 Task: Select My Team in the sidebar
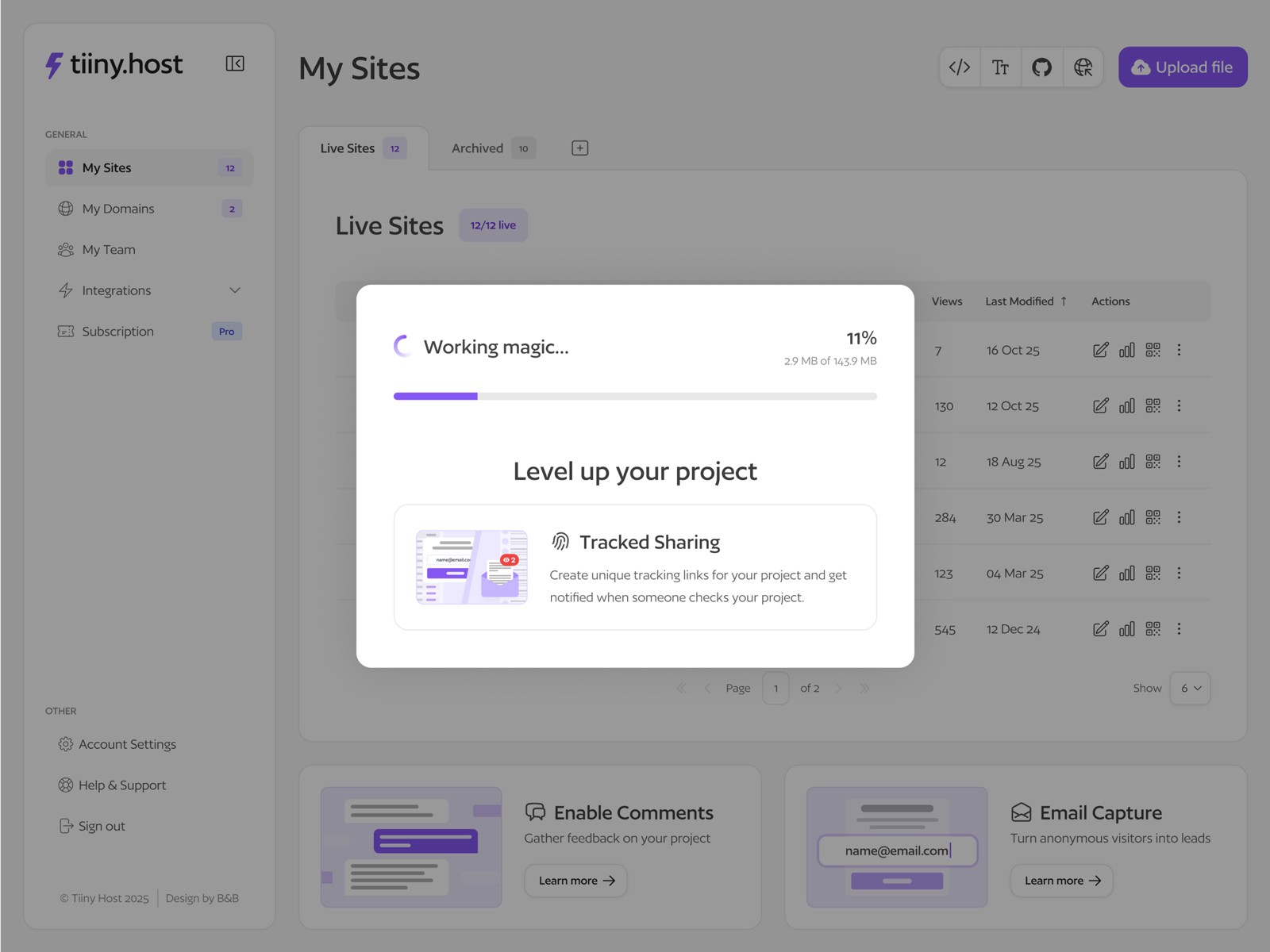click(108, 249)
